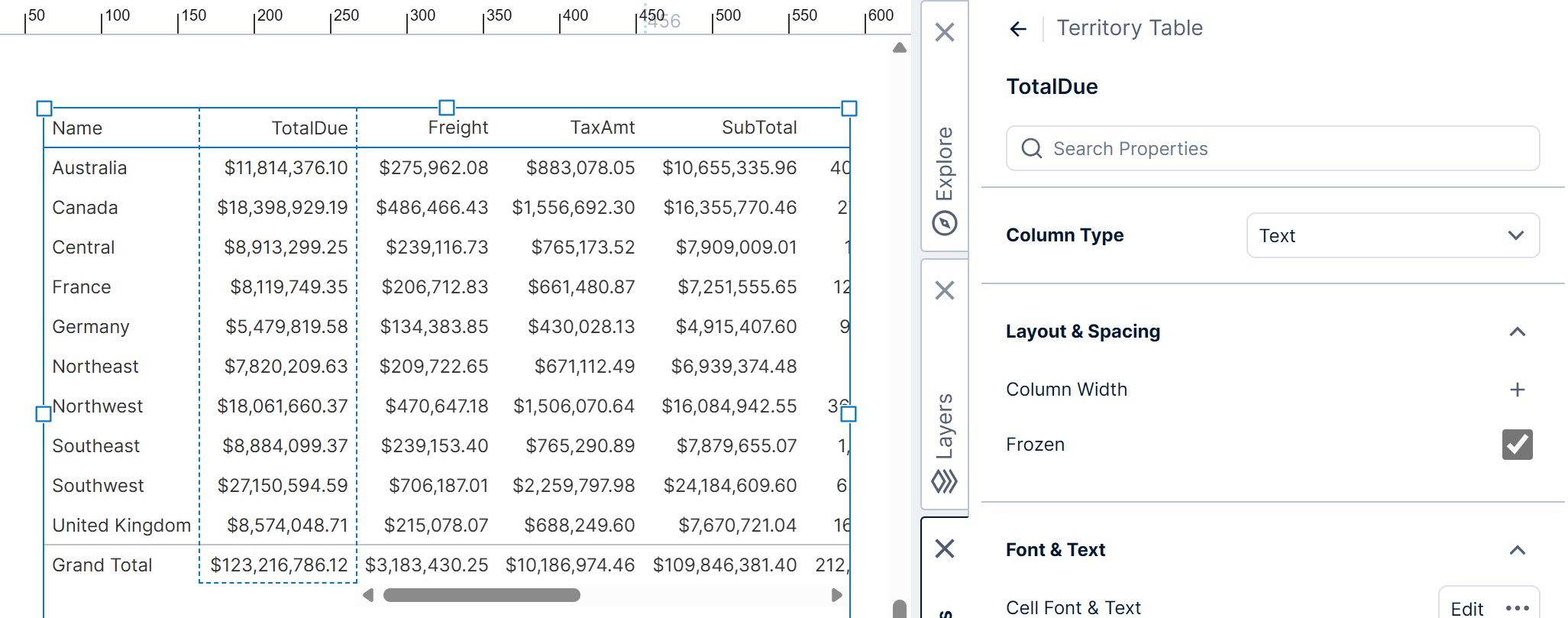Uncheck the Frozen checkbox
The width and height of the screenshot is (1568, 618).
(x=1517, y=445)
